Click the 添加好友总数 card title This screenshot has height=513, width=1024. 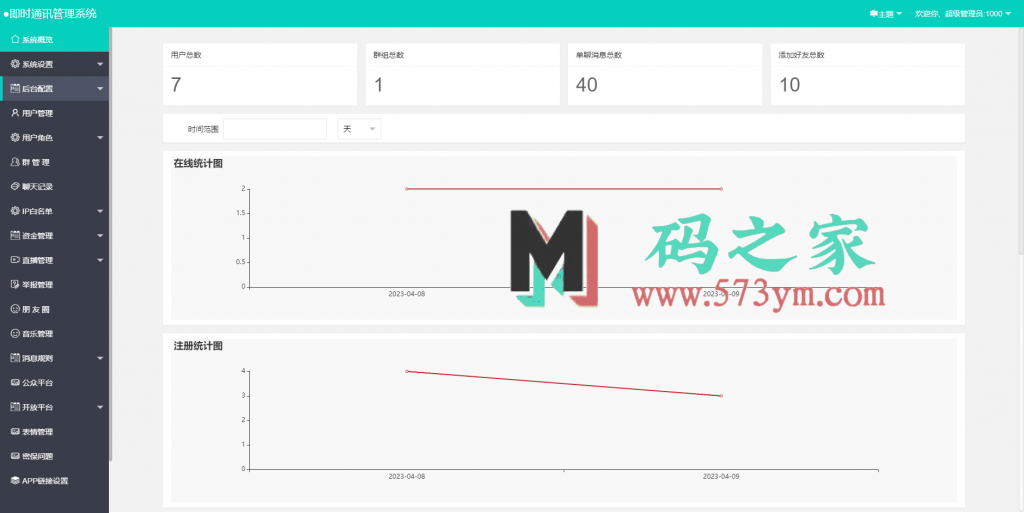tap(801, 55)
